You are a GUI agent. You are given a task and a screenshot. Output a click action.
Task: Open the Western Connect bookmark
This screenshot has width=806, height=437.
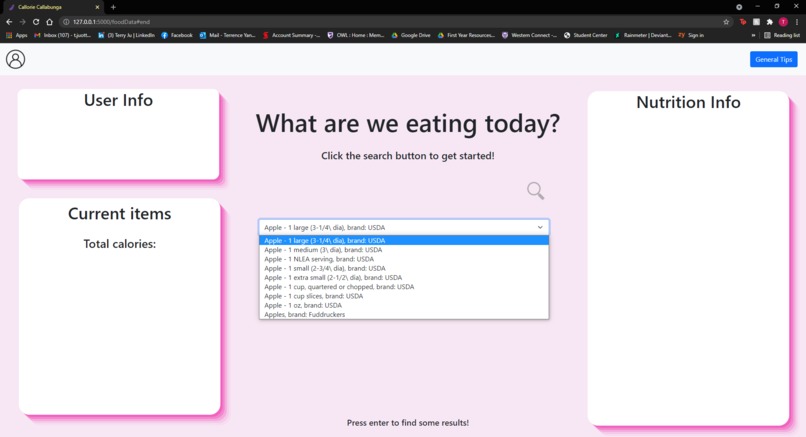click(529, 35)
